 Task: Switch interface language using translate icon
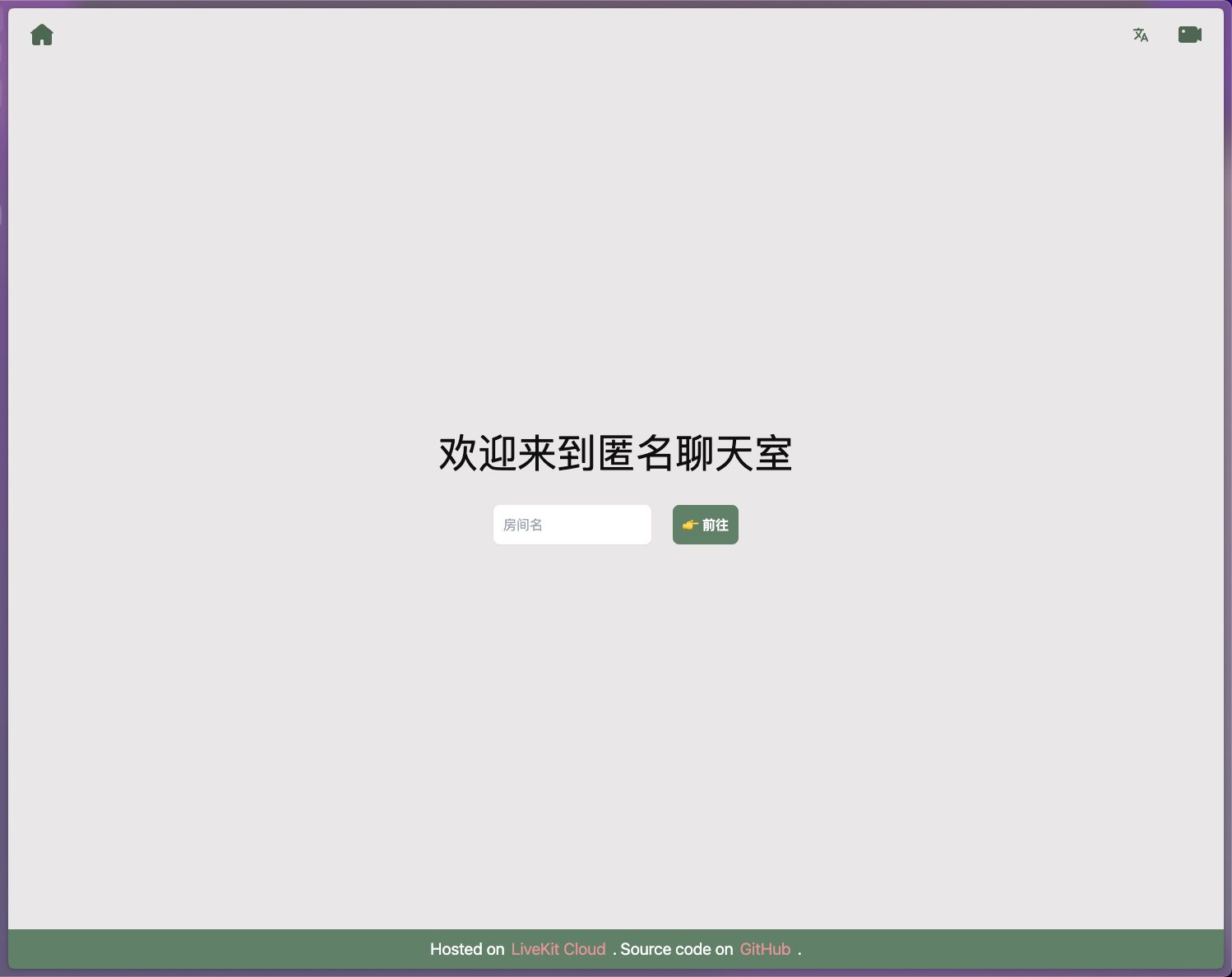tap(1141, 35)
